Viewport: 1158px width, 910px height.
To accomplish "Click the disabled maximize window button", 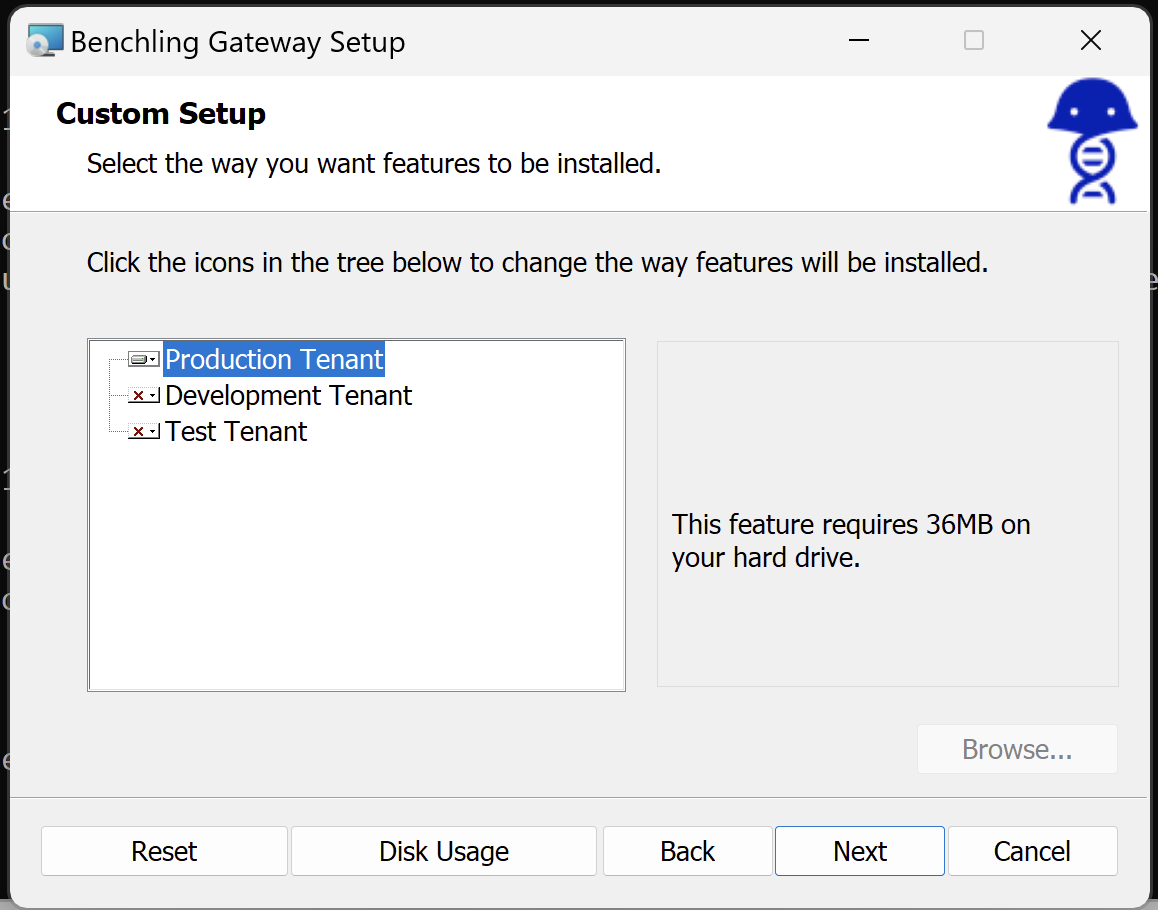I will pos(973,41).
